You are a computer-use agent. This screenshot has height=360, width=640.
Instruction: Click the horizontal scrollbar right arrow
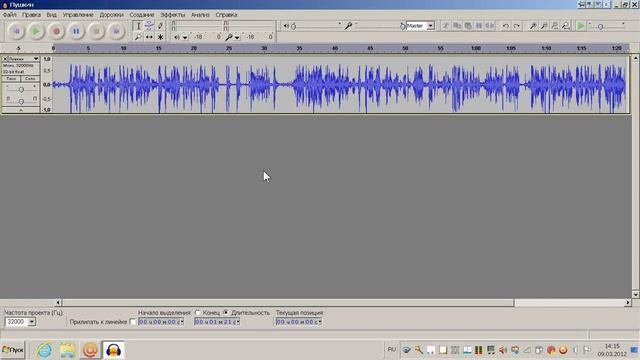pyautogui.click(x=628, y=302)
